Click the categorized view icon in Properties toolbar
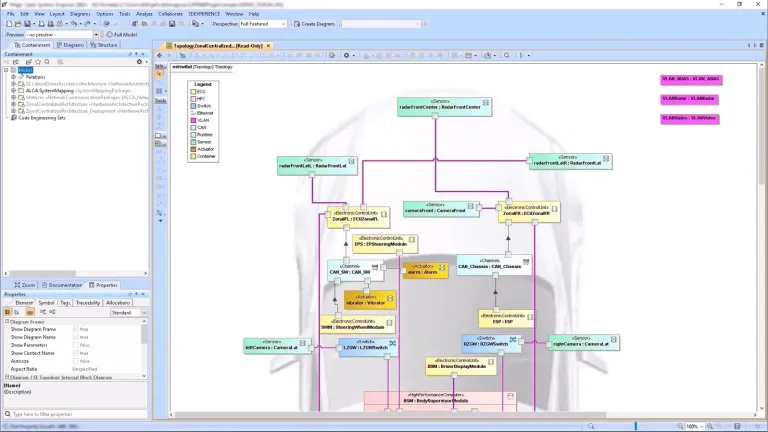This screenshot has width=768, height=432. pyautogui.click(x=7, y=312)
